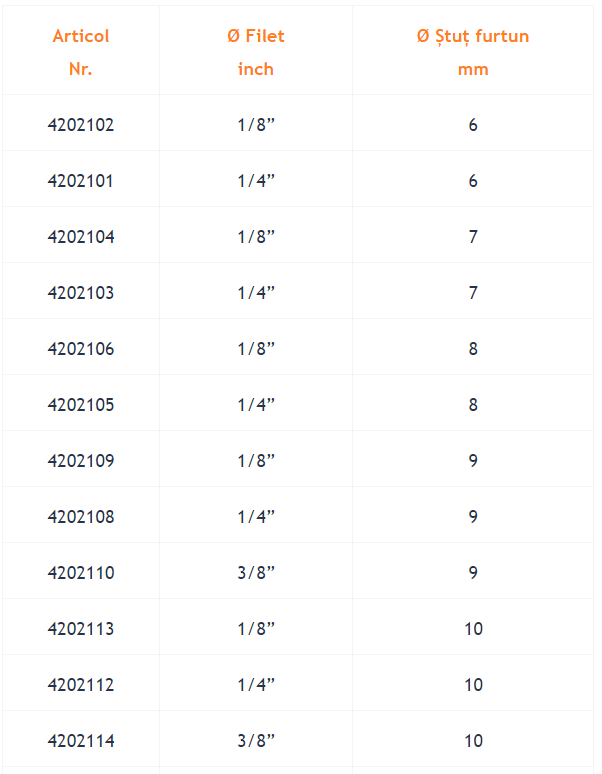
Task: Click the Articol Nr. column header
Action: [81, 52]
